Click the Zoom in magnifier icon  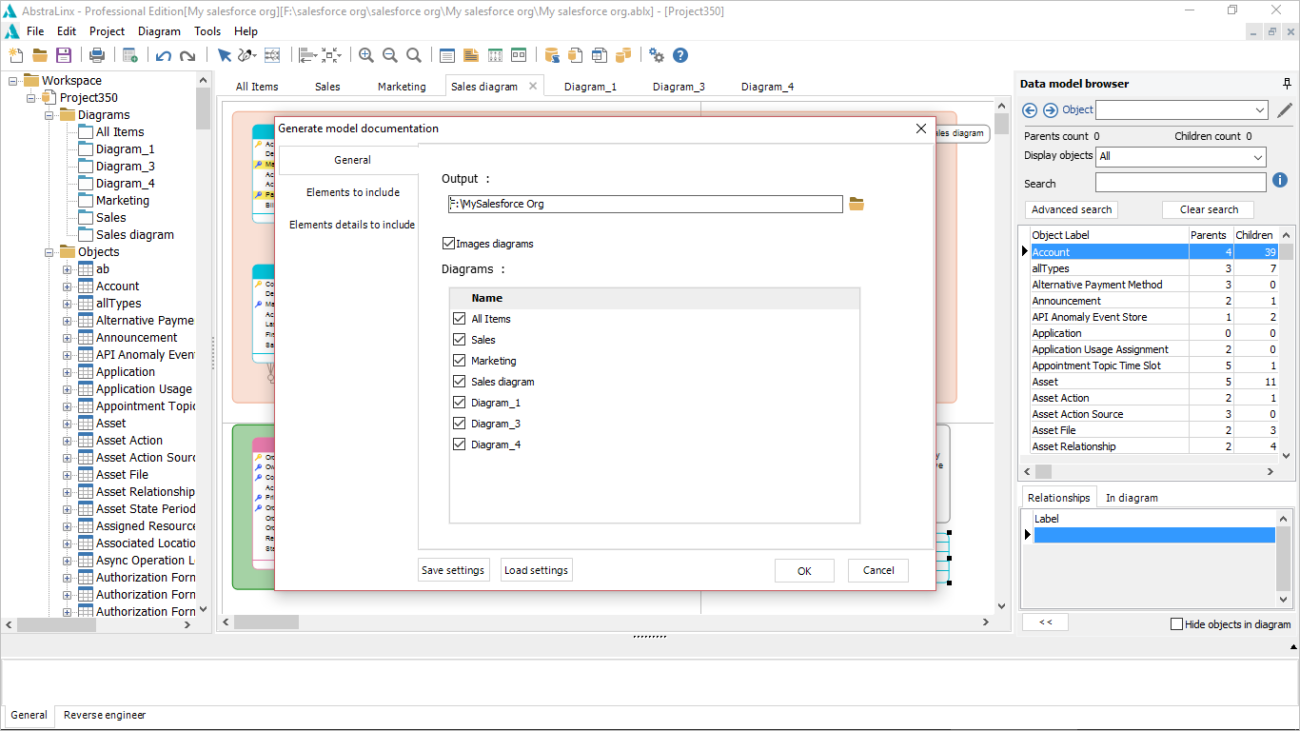366,55
